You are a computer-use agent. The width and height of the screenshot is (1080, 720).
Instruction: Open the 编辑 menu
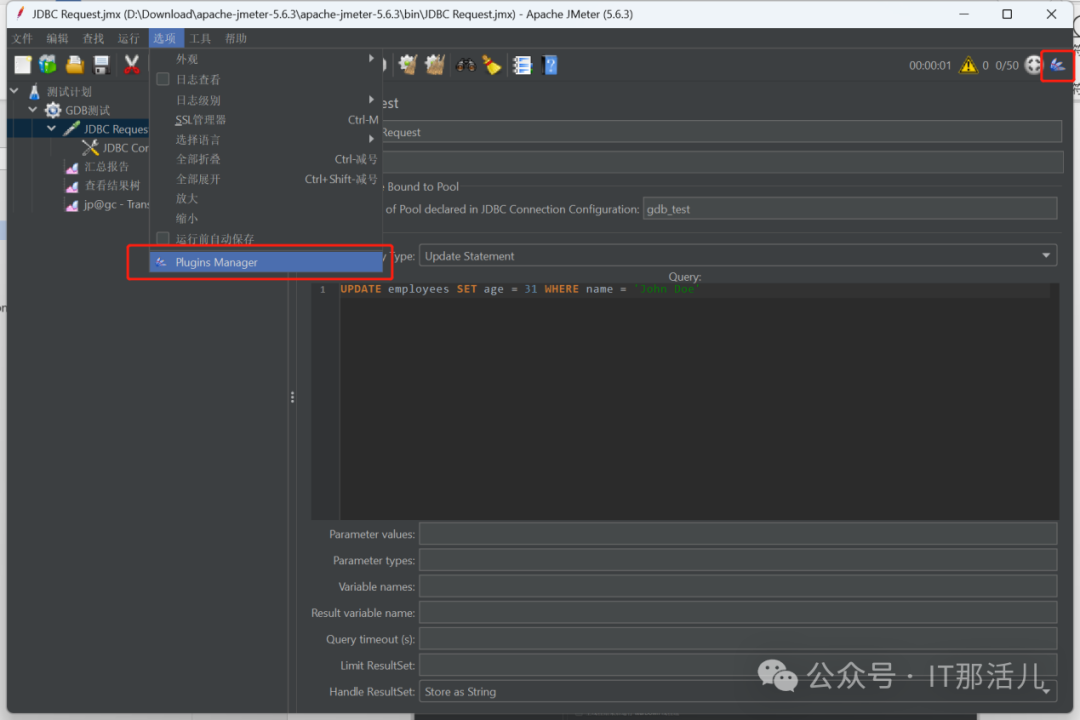pos(57,39)
